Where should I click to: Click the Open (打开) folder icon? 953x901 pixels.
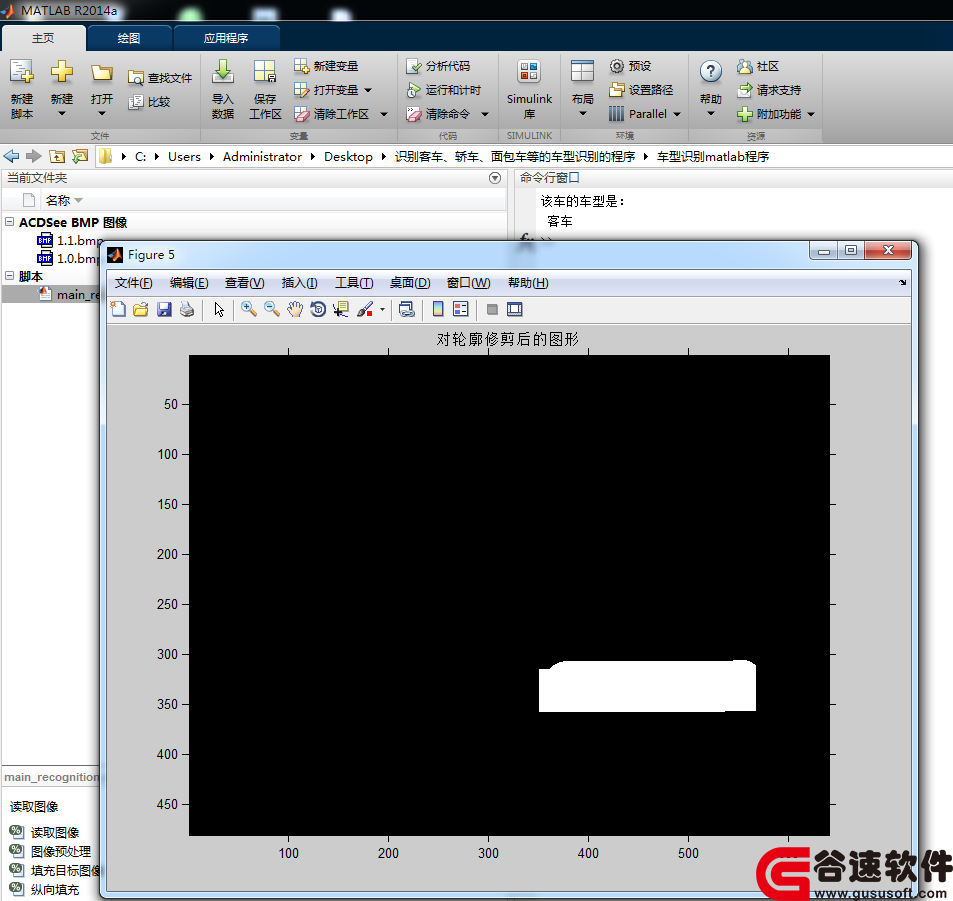tap(101, 74)
